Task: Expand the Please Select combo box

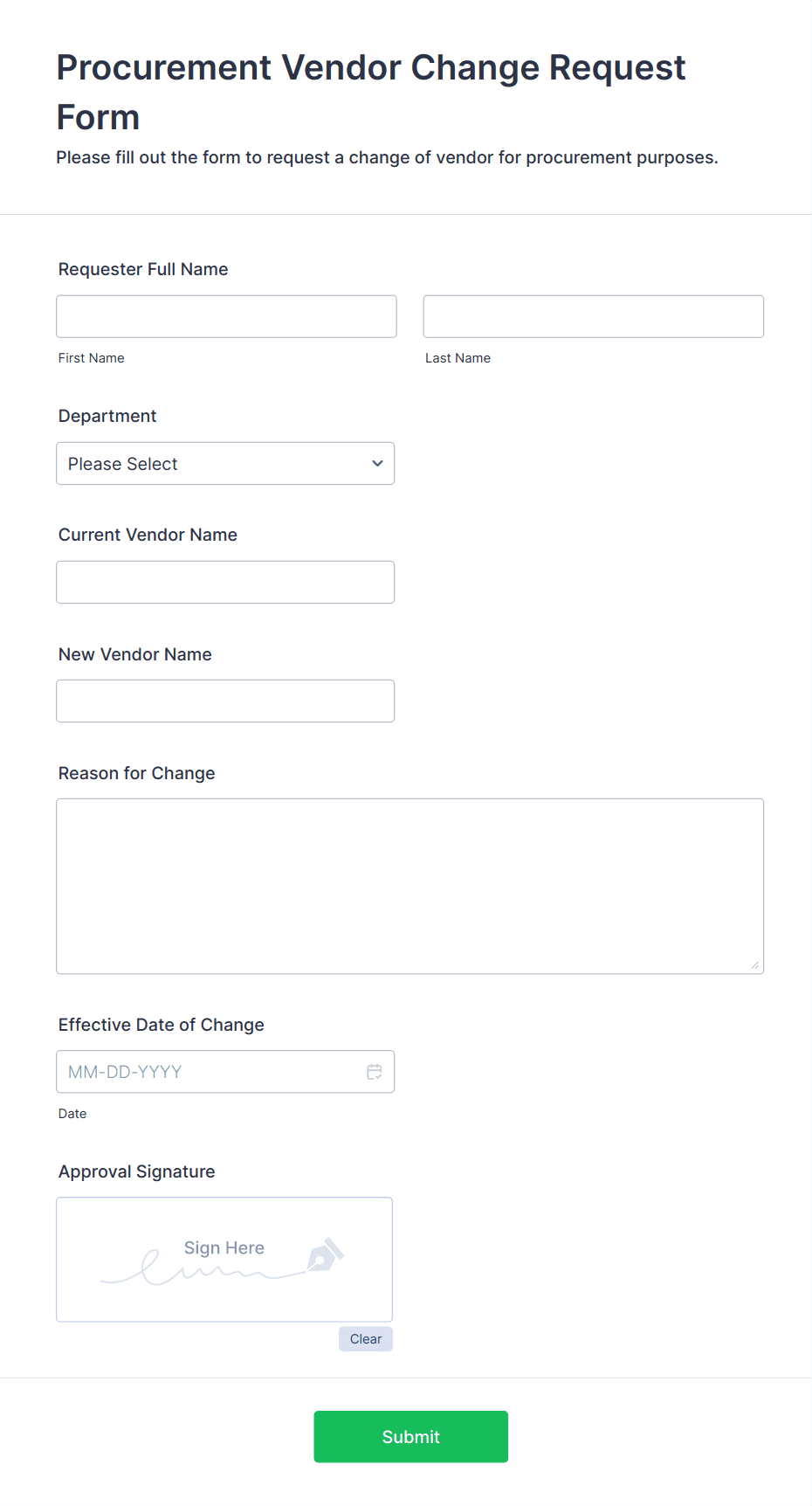Action: point(225,463)
